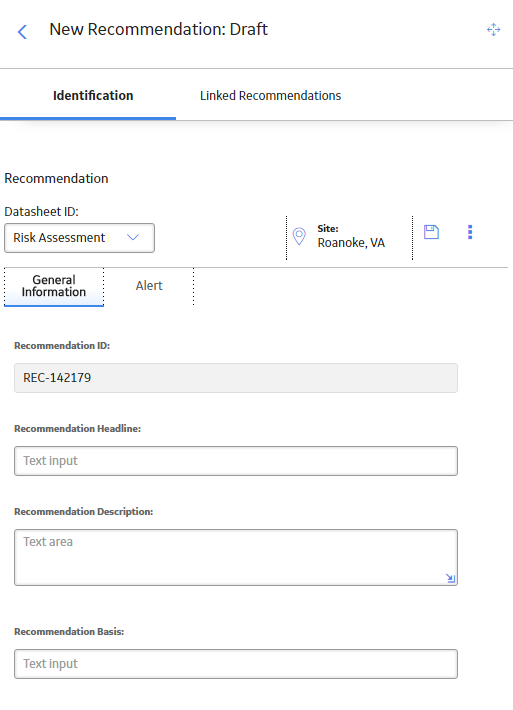Expand the Datasheet ID Risk Assessment dropdown
This screenshot has width=513, height=710.
[79, 238]
